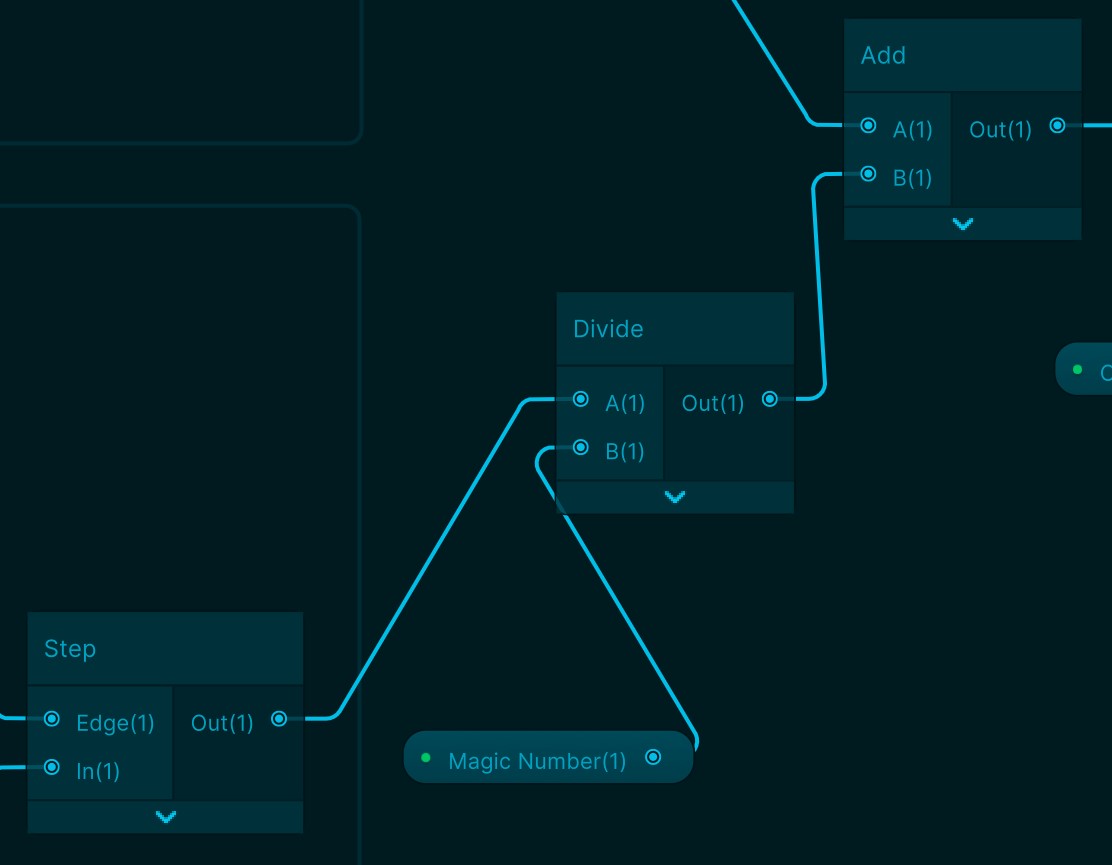Collapse the Add node via its chevron
The image size is (1112, 865).
(x=962, y=224)
